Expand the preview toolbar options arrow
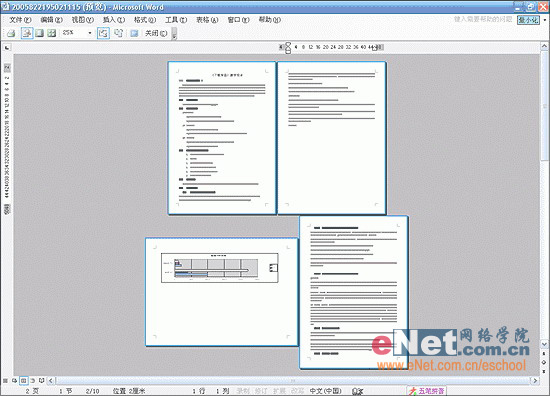The image size is (550, 396). click(x=174, y=34)
